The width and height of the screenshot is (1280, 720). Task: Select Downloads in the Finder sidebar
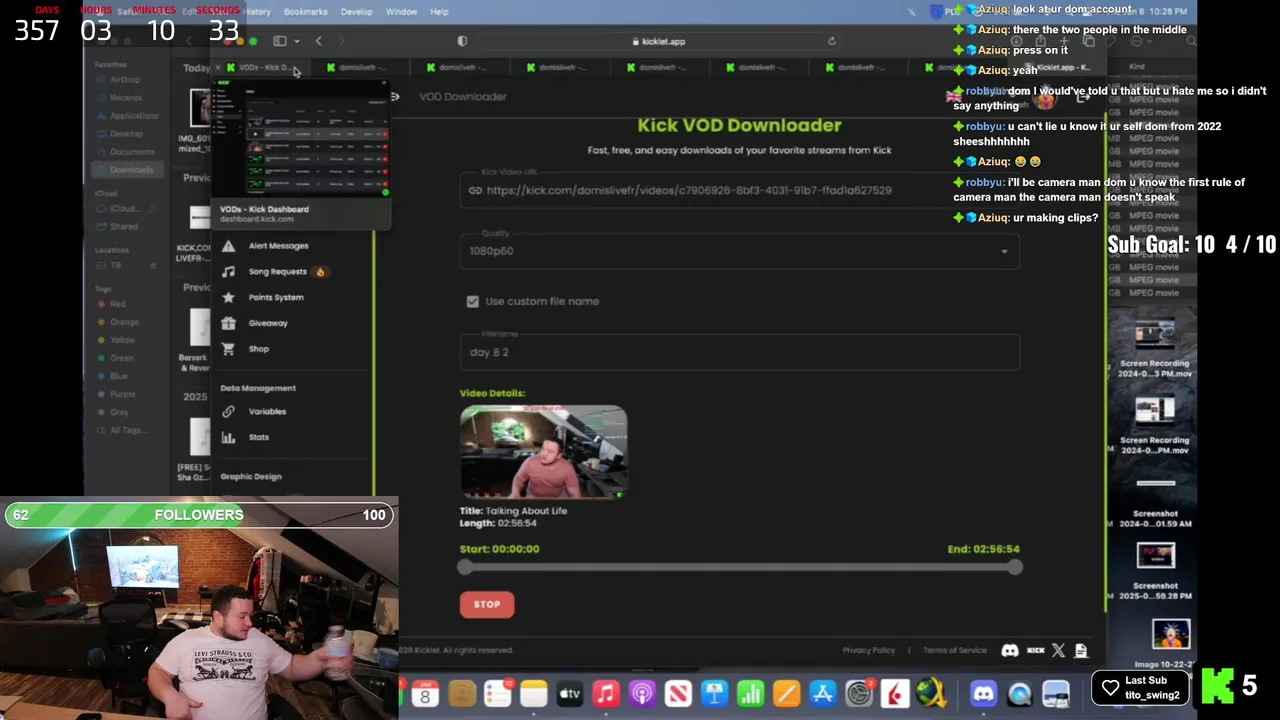130,170
